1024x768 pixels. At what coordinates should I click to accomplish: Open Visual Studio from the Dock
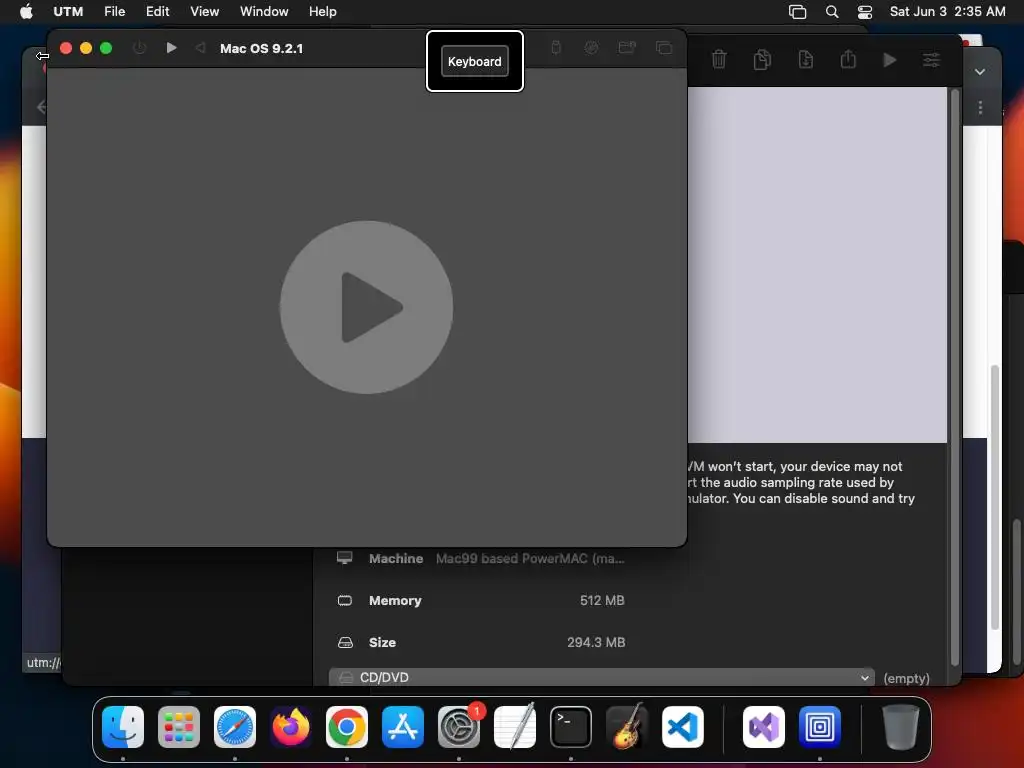pos(763,726)
